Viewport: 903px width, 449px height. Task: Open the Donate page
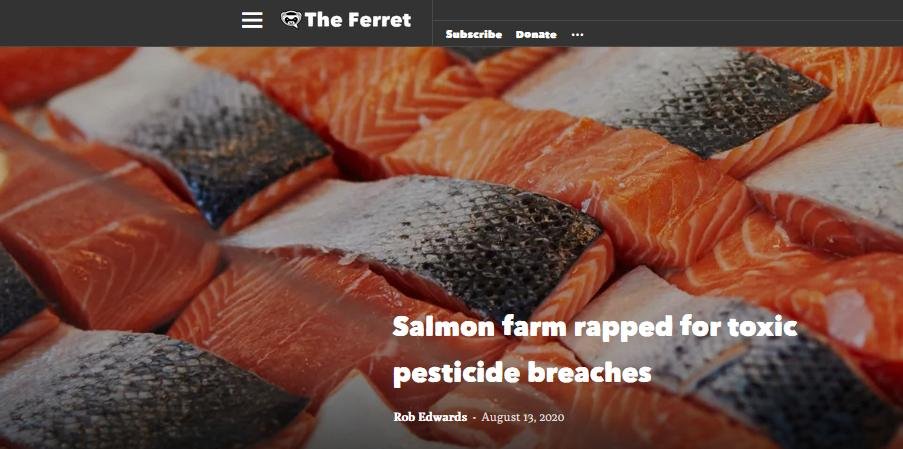coord(536,35)
